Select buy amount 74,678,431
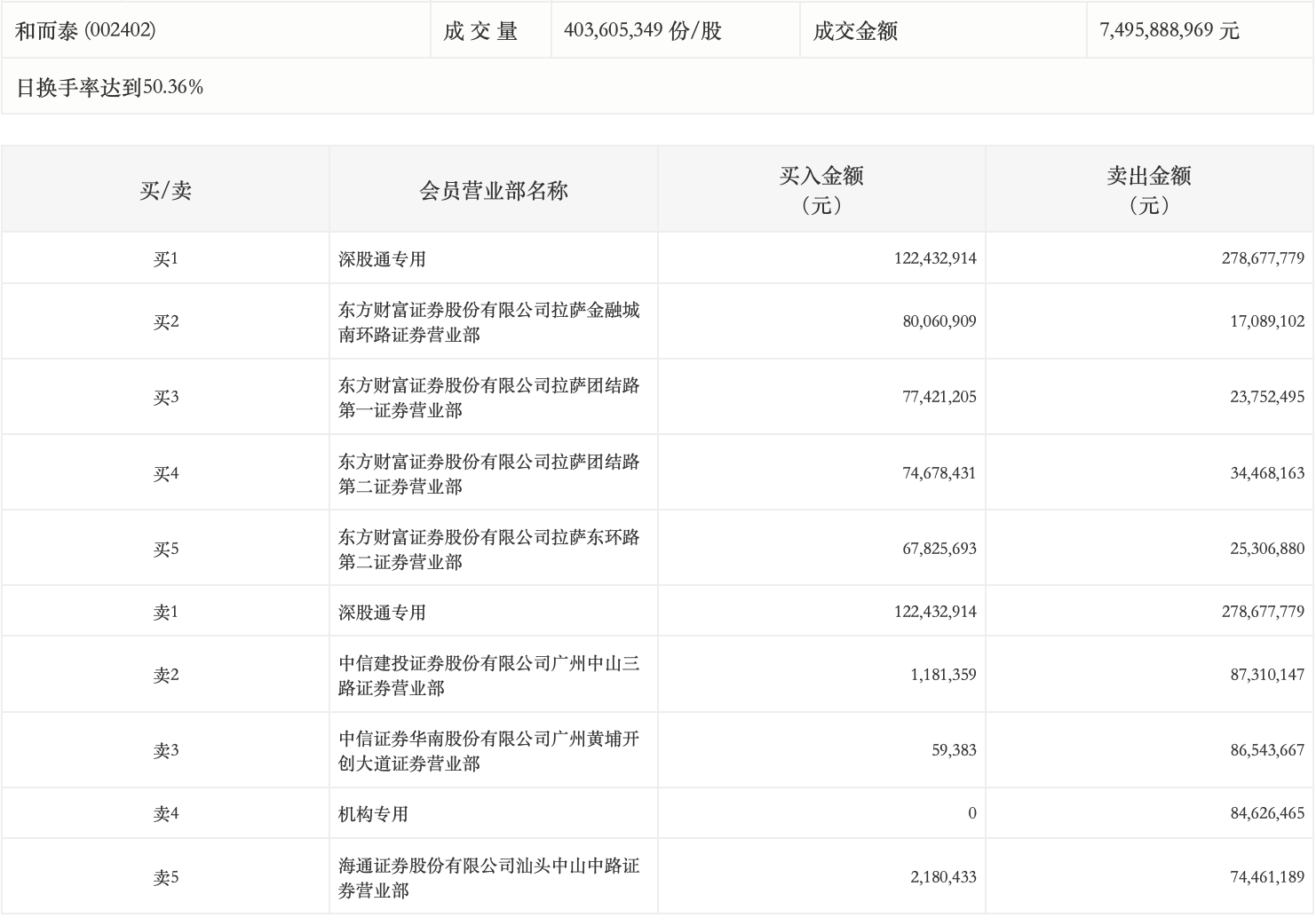1316x918 pixels. 939,474
